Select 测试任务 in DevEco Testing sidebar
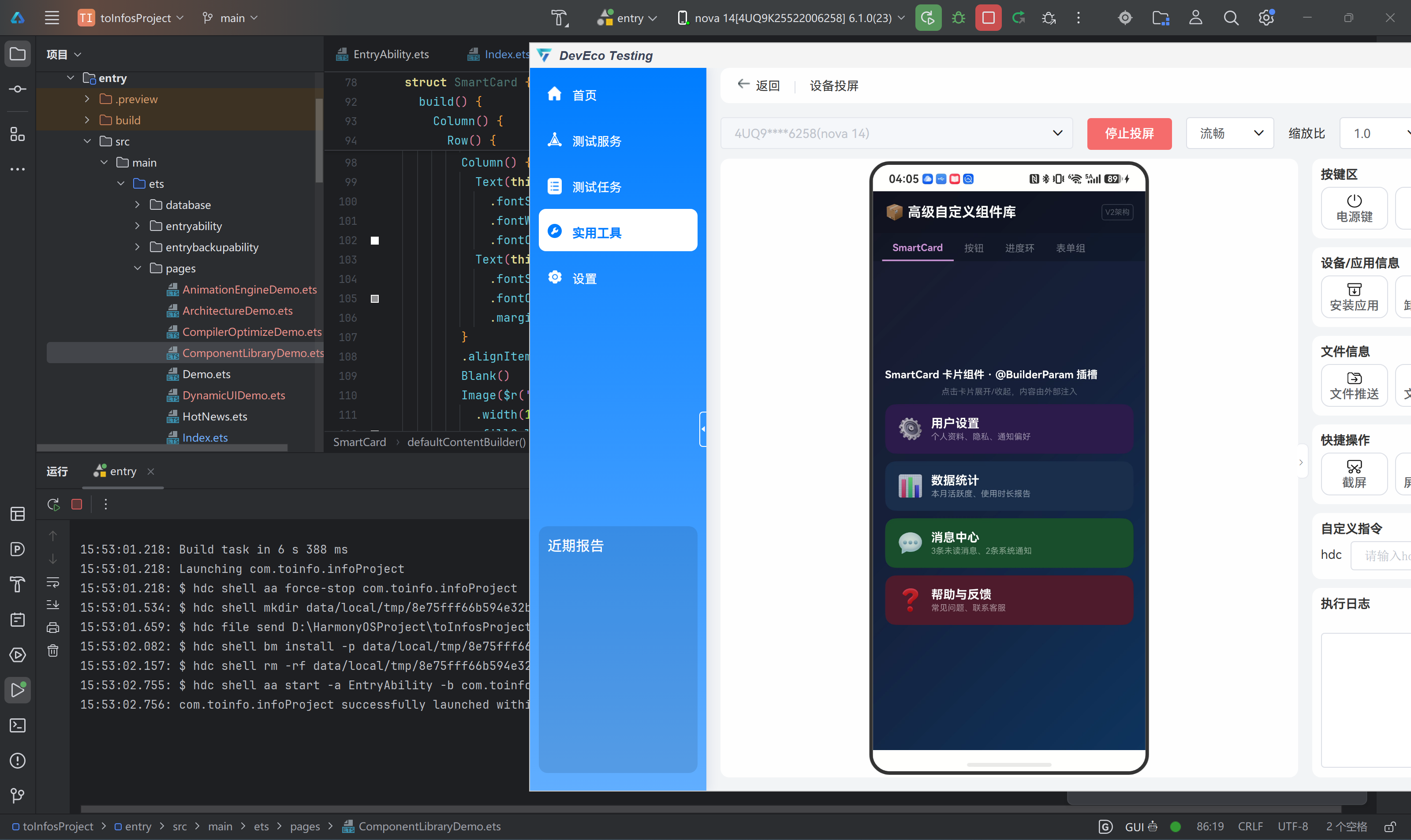 [618, 187]
